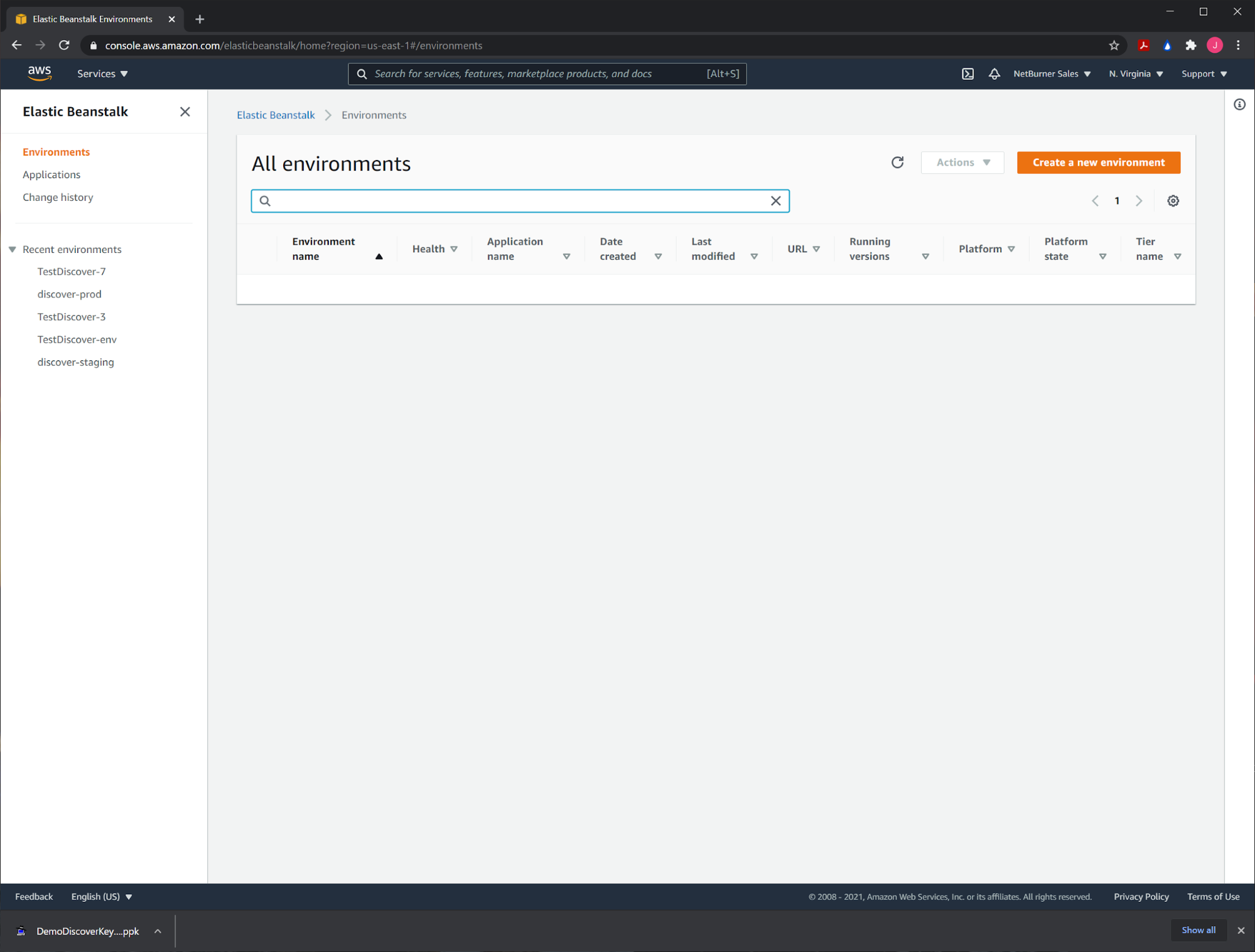Open the info panel icon
The width and height of the screenshot is (1255, 952).
pos(1239,105)
